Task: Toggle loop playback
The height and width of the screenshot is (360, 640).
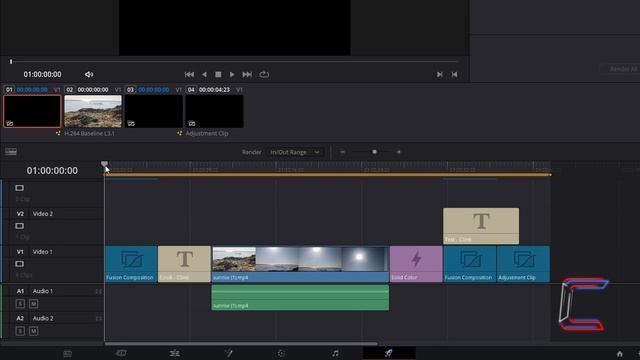Action: click(264, 74)
